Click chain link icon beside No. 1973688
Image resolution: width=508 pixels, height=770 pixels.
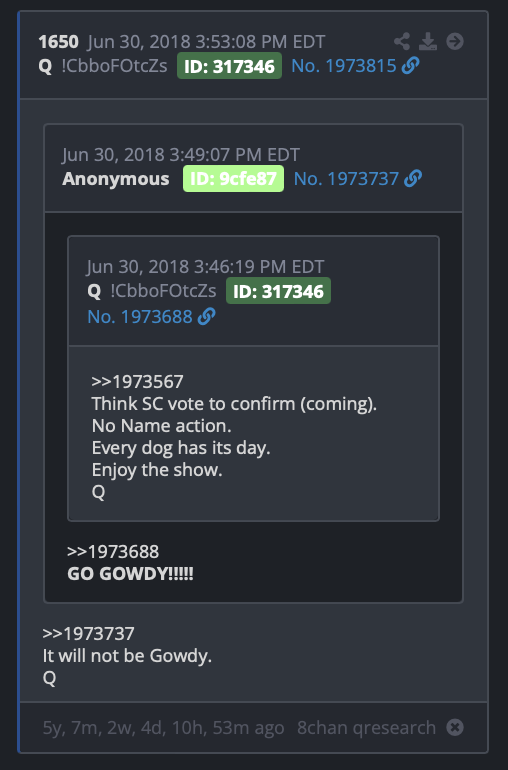point(206,317)
